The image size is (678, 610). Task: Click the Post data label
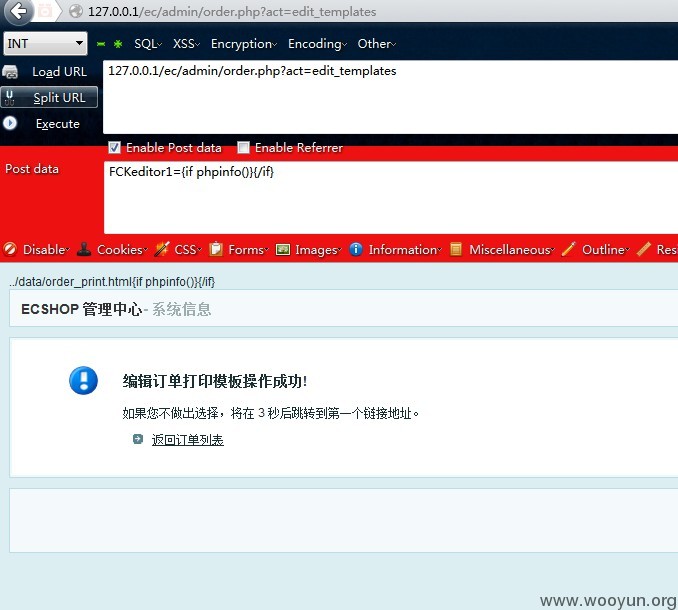click(32, 169)
